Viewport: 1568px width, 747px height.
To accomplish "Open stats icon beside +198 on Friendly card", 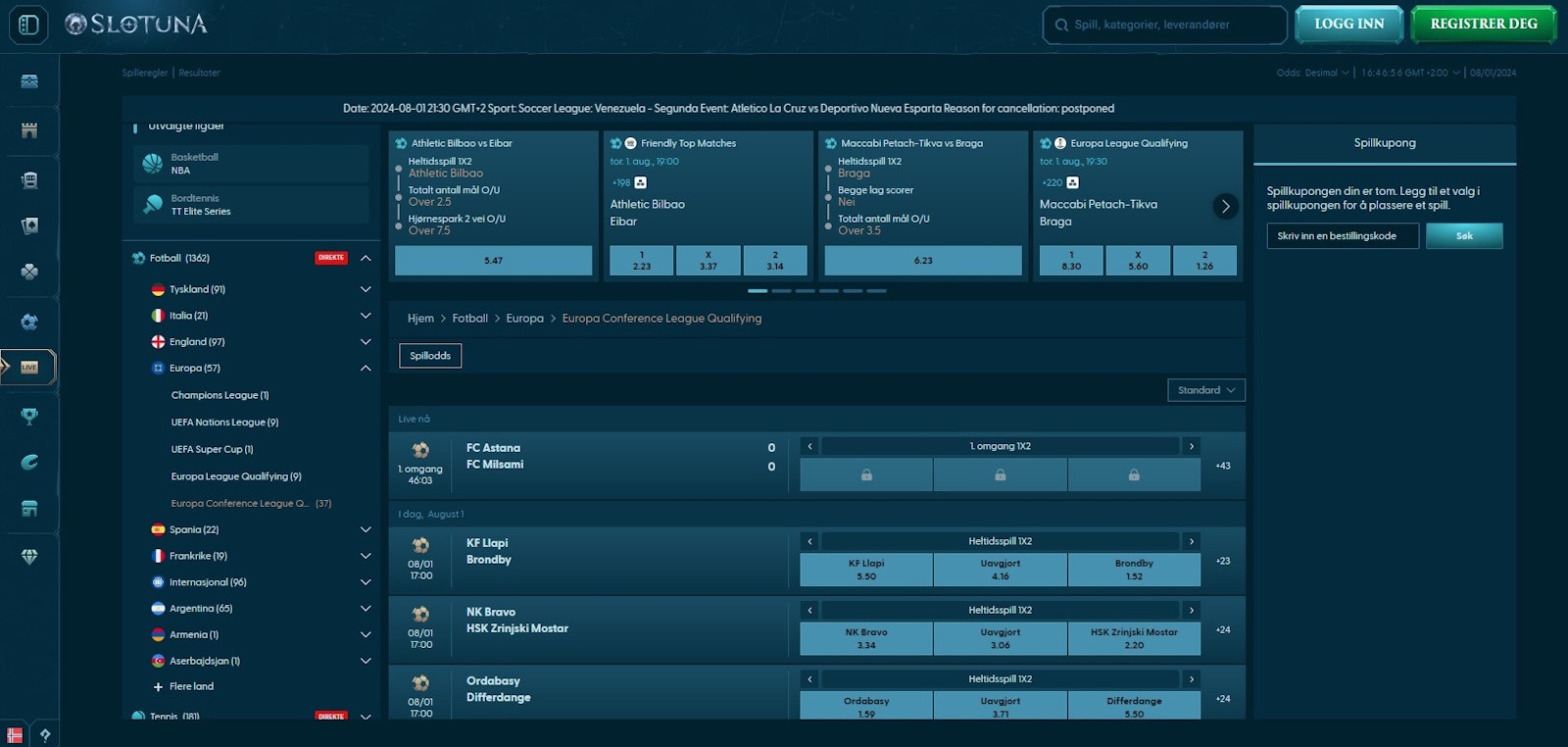I will [640, 182].
